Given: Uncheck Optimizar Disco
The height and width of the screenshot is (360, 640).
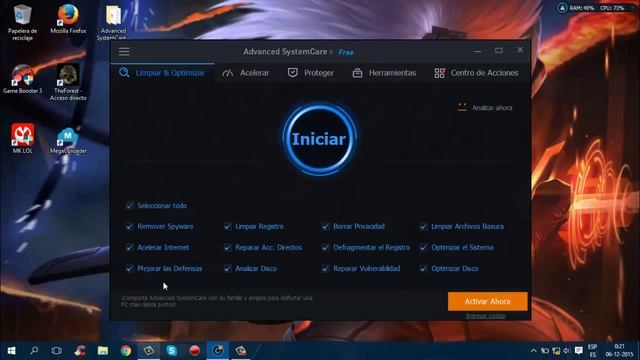Looking at the screenshot, I should [x=423, y=269].
